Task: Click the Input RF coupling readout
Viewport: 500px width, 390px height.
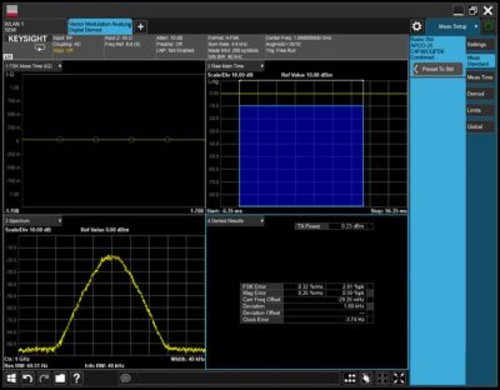Action: point(67,44)
